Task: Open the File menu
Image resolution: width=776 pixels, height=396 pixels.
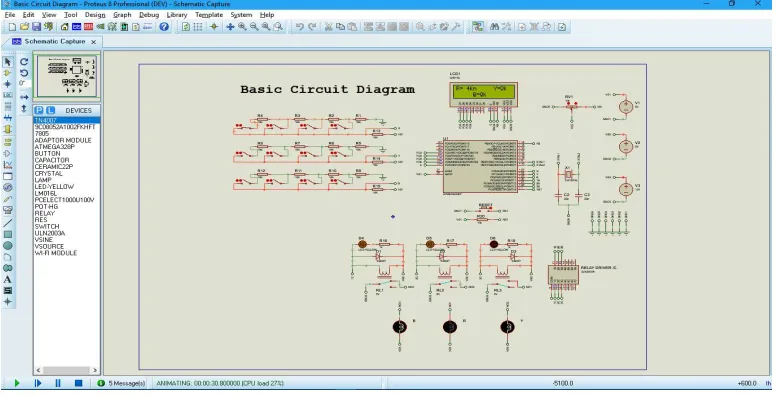Action: coord(10,15)
